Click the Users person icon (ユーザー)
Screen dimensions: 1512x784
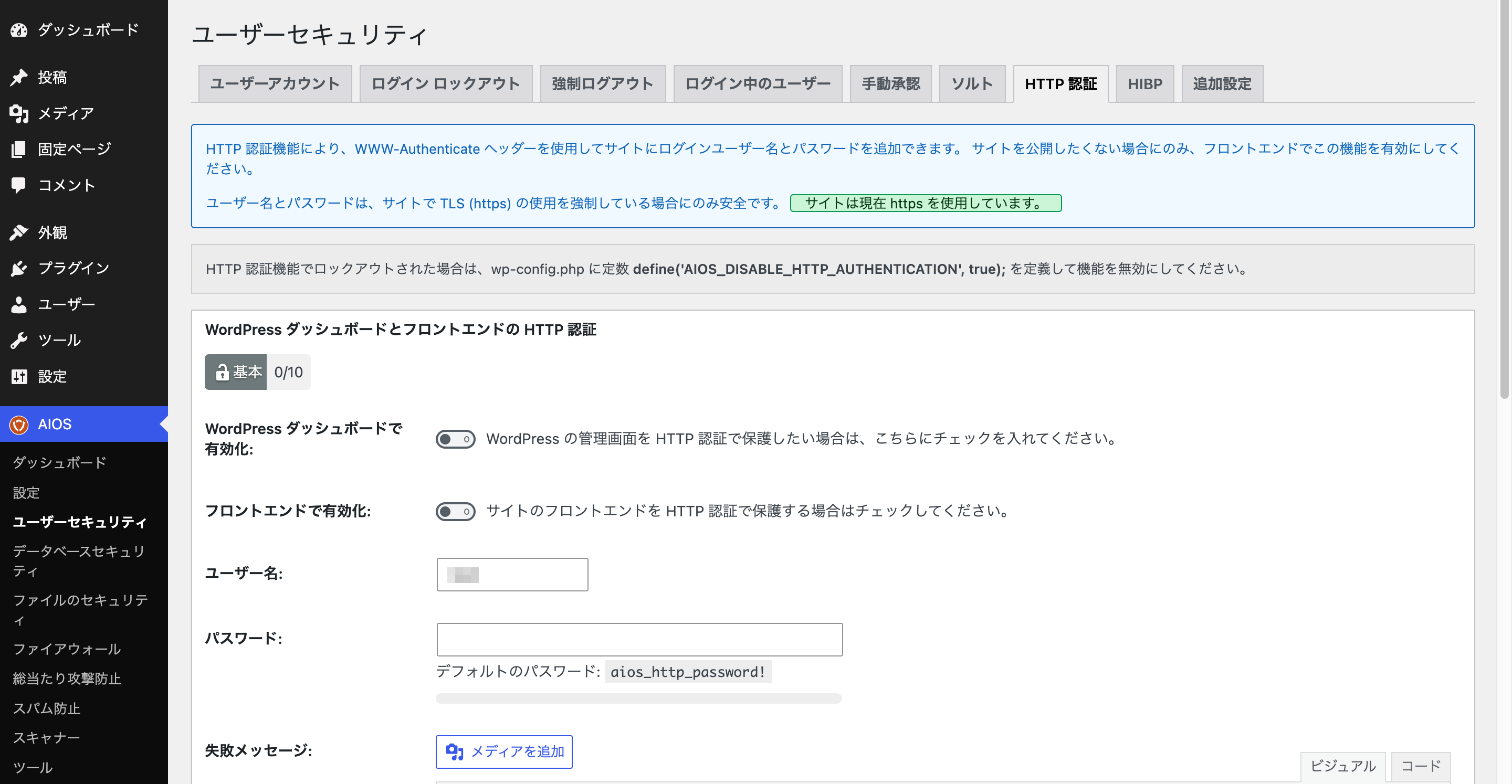(x=19, y=304)
